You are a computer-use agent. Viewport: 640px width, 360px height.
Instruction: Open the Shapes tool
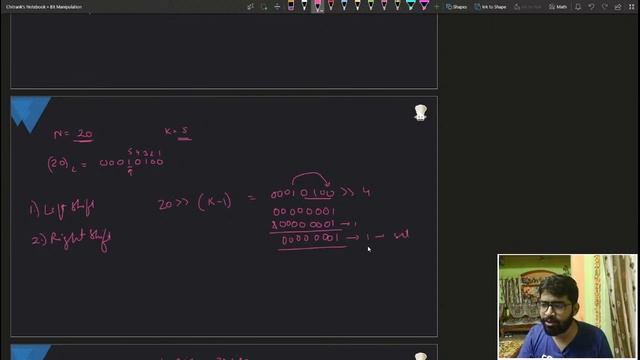456,7
